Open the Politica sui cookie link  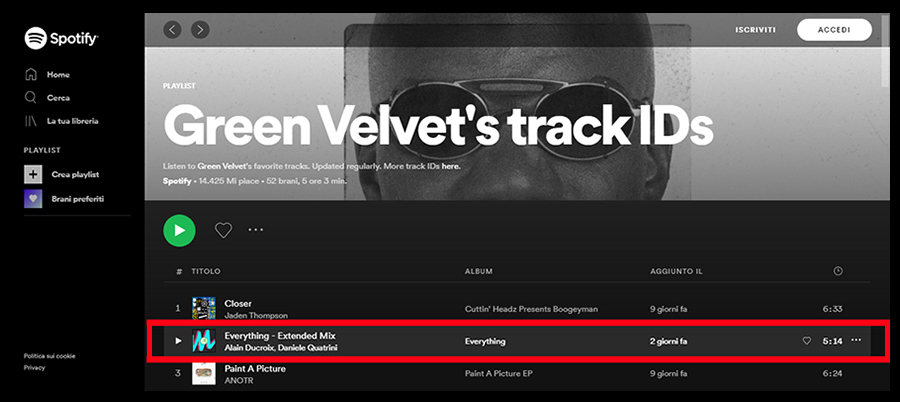tap(50, 356)
